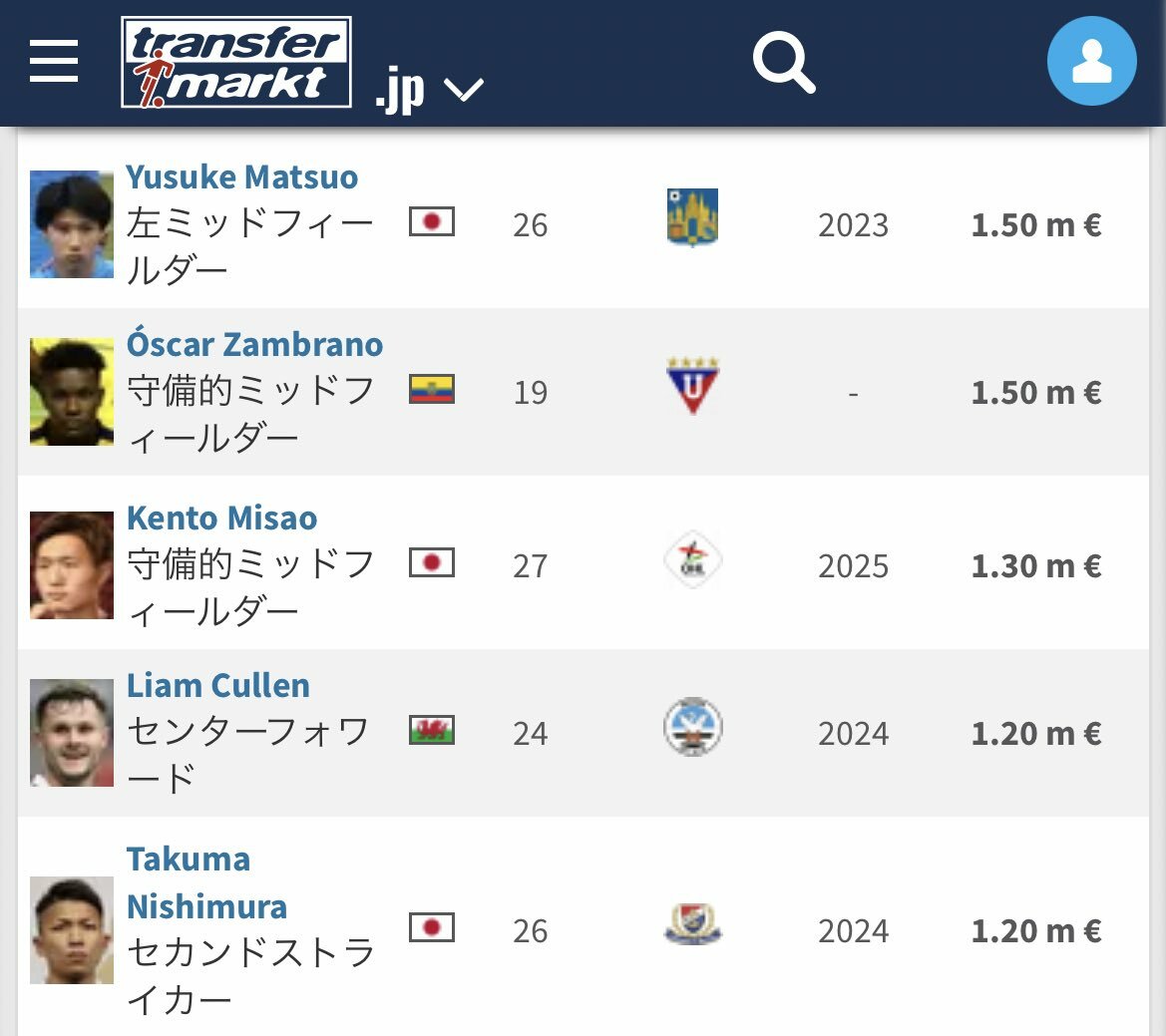Click Óscar Zambrano's club crest with U
The image size is (1166, 1036).
tap(692, 386)
